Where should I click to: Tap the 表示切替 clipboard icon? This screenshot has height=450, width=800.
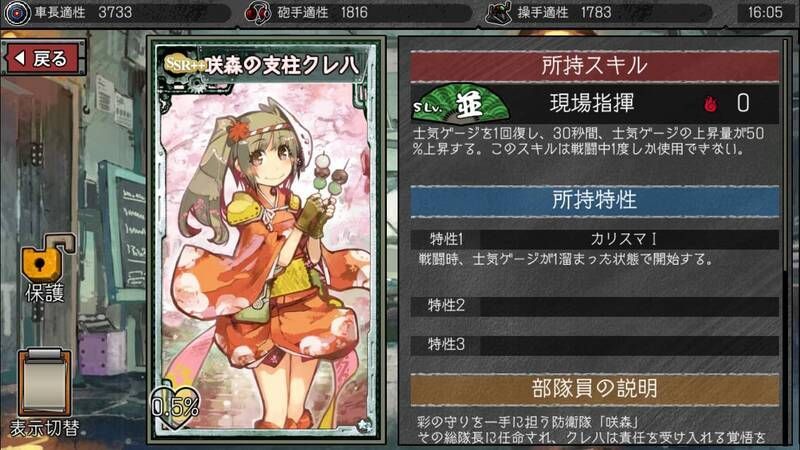(45, 382)
